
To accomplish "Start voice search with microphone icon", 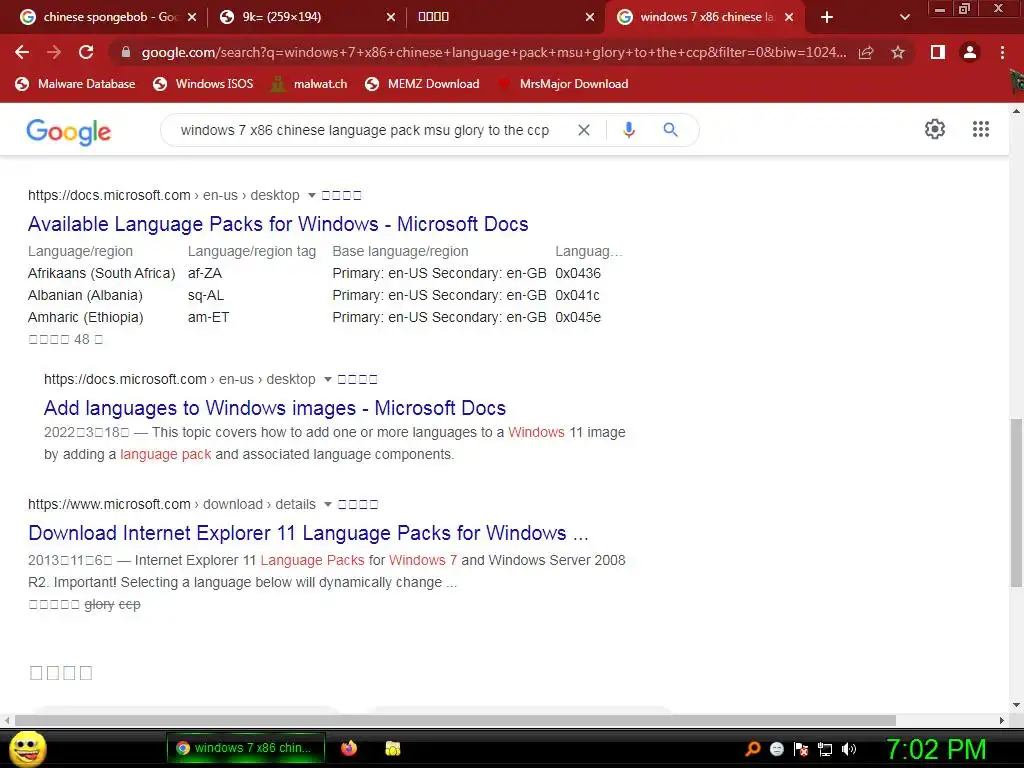I will coord(629,130).
